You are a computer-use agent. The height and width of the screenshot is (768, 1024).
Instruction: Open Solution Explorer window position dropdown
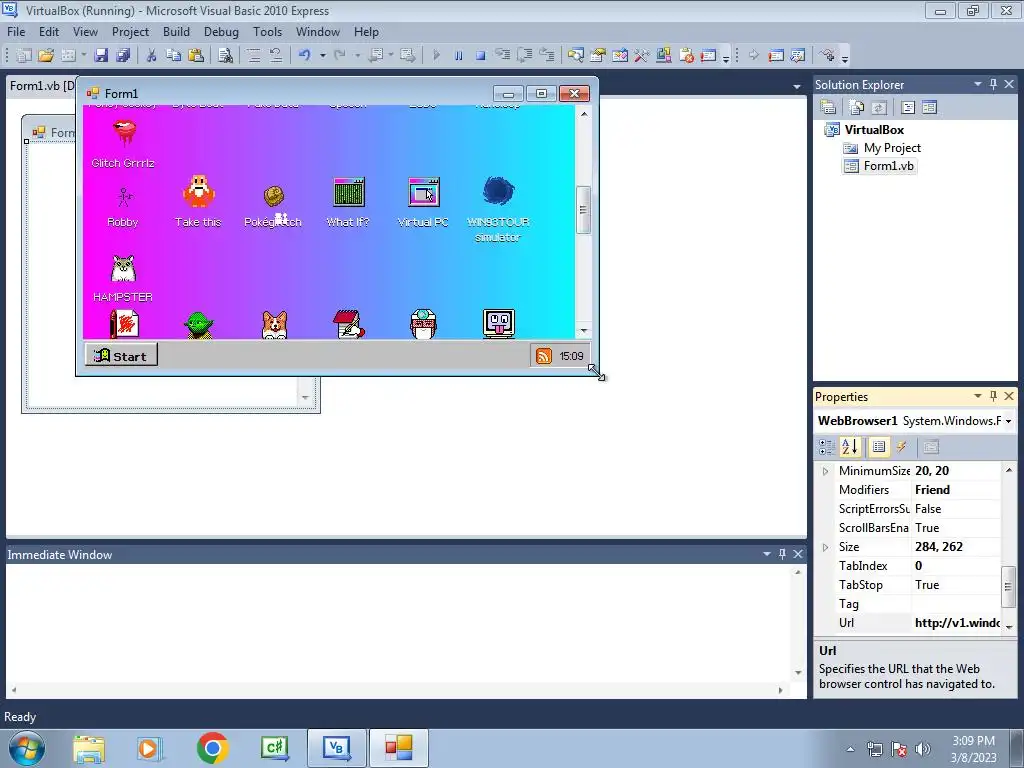click(x=978, y=84)
